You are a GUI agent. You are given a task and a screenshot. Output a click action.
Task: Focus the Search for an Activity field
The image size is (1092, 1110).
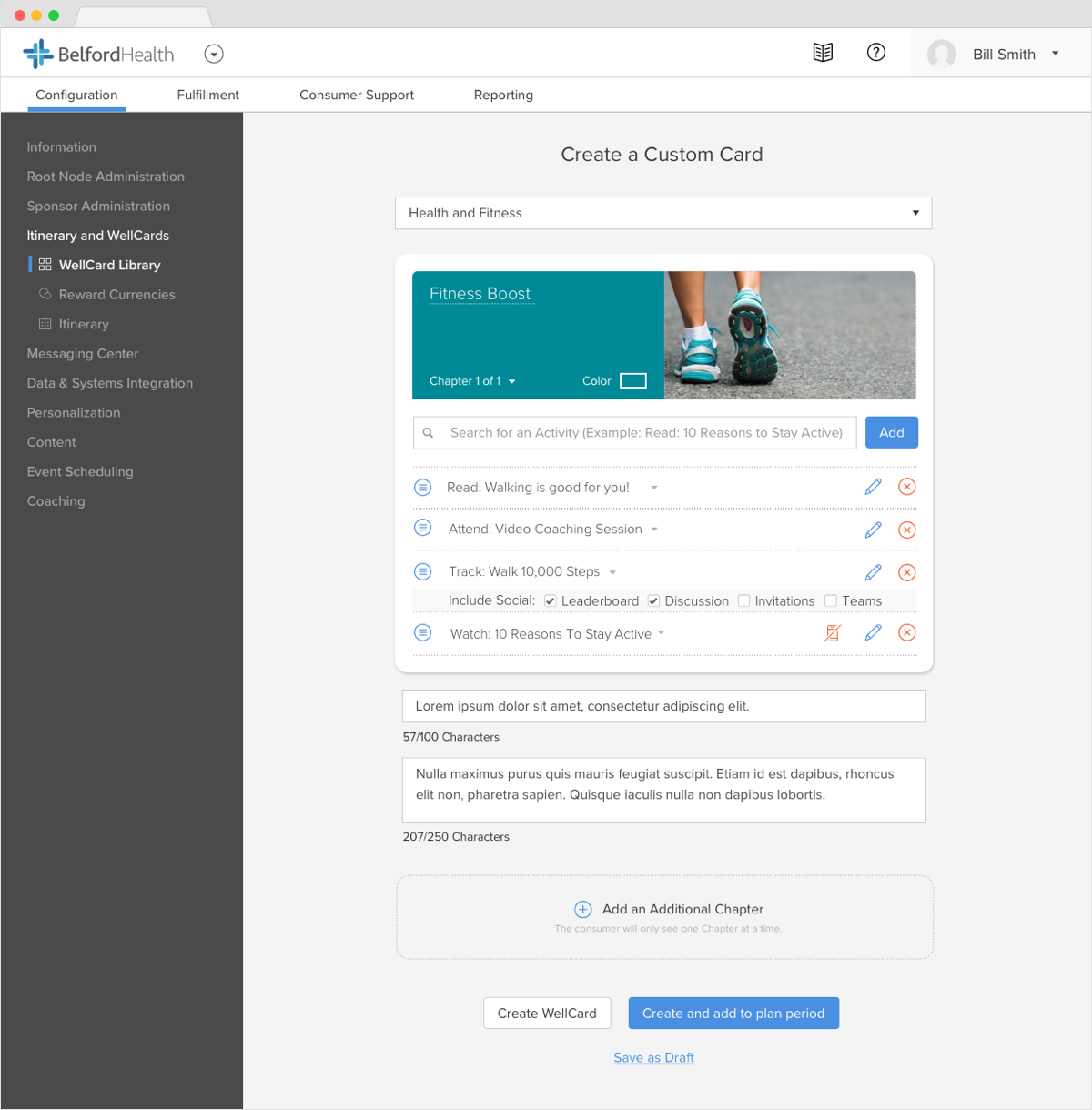[635, 433]
